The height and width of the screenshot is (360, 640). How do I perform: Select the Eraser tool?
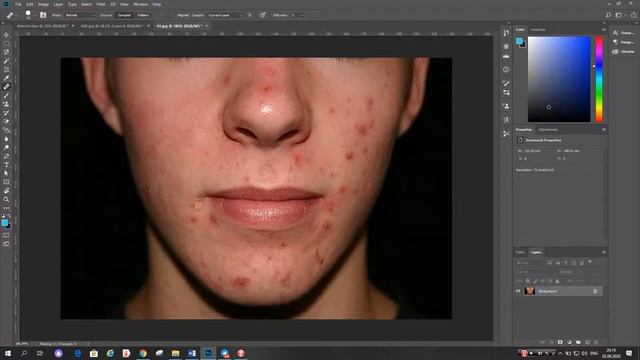coord(6,121)
